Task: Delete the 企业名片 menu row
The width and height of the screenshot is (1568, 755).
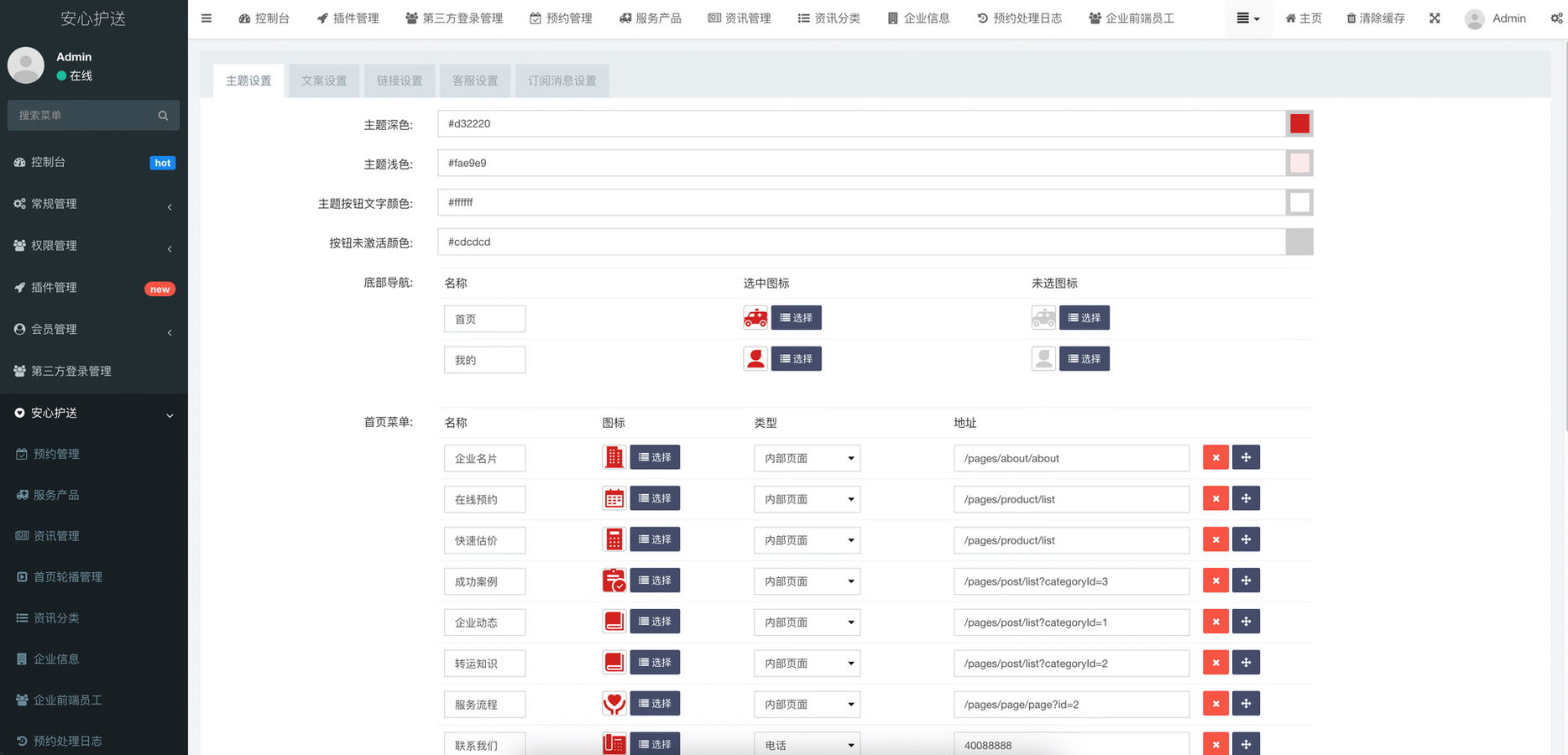Action: (1215, 457)
